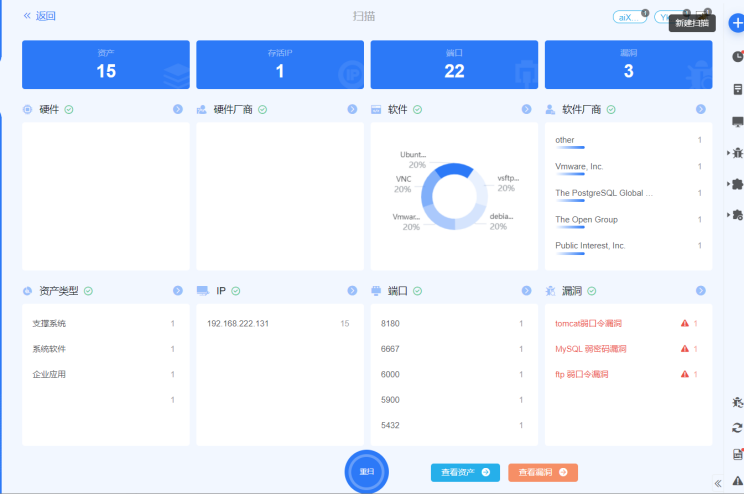The width and height of the screenshot is (744, 494).
Task: Open the clock history icon in sidebar
Action: (x=737, y=57)
